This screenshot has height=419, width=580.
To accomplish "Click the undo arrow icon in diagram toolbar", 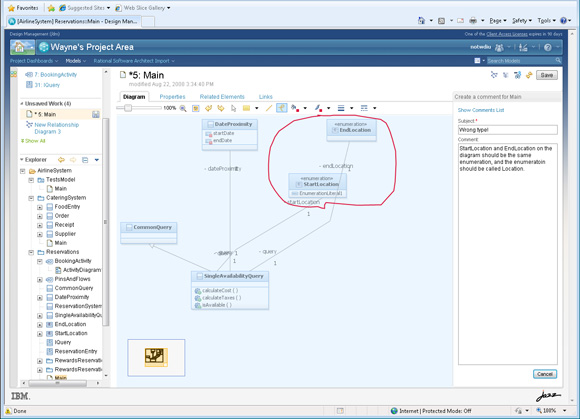I will 209,108.
